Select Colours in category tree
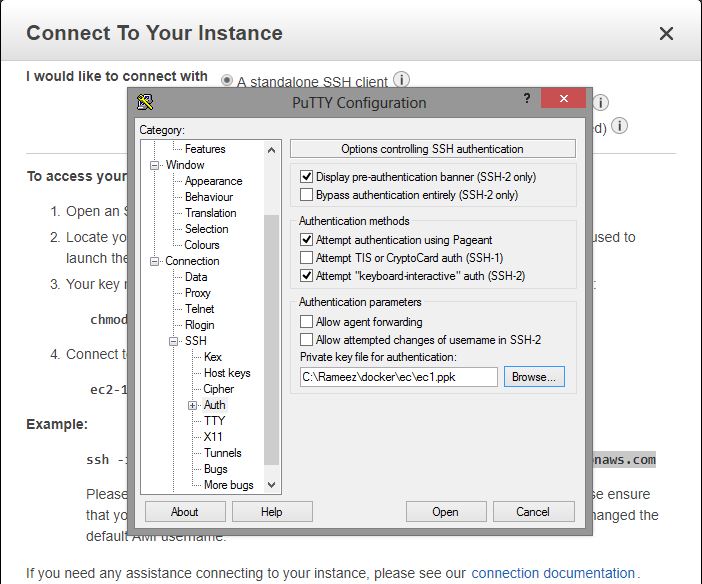The height and width of the screenshot is (584, 702). 202,245
